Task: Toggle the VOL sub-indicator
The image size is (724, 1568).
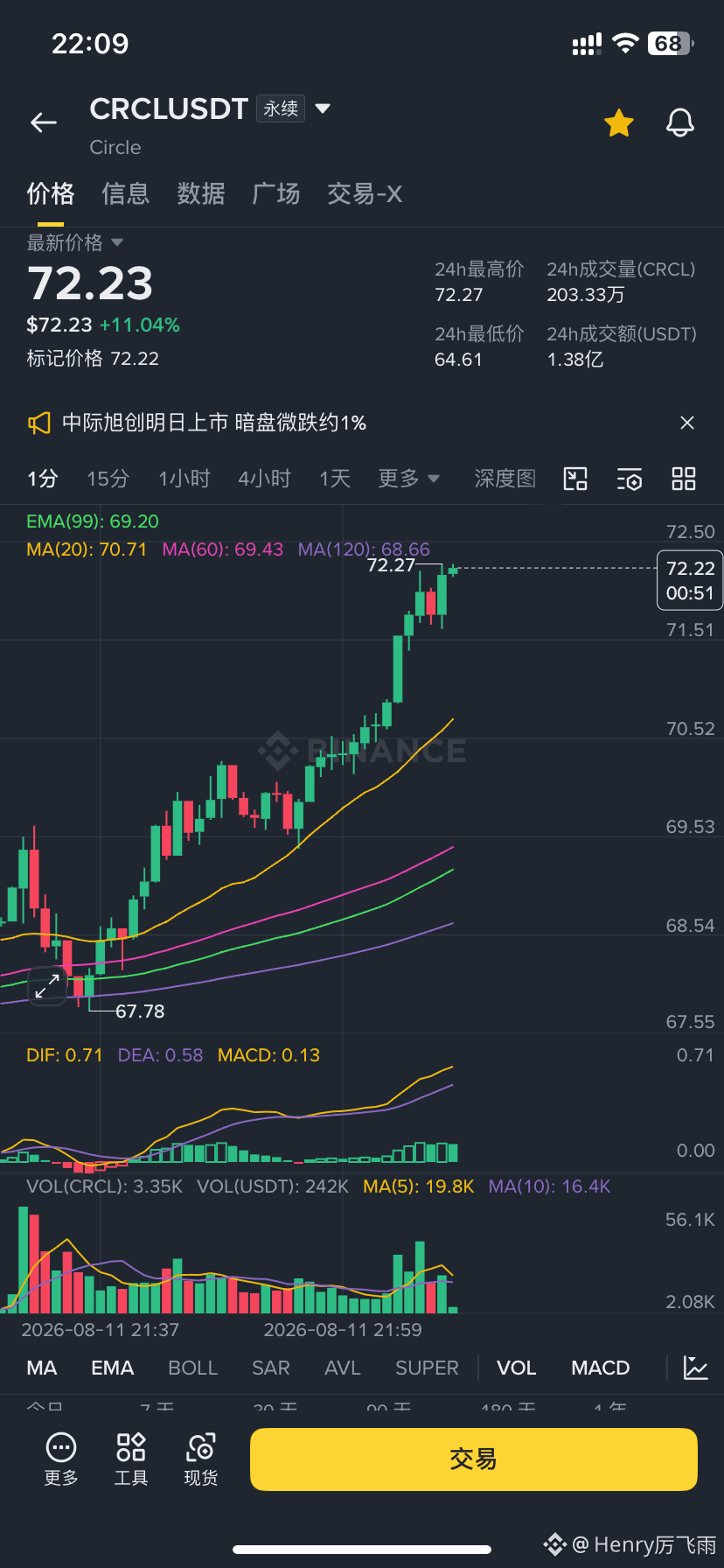Action: (x=517, y=1368)
